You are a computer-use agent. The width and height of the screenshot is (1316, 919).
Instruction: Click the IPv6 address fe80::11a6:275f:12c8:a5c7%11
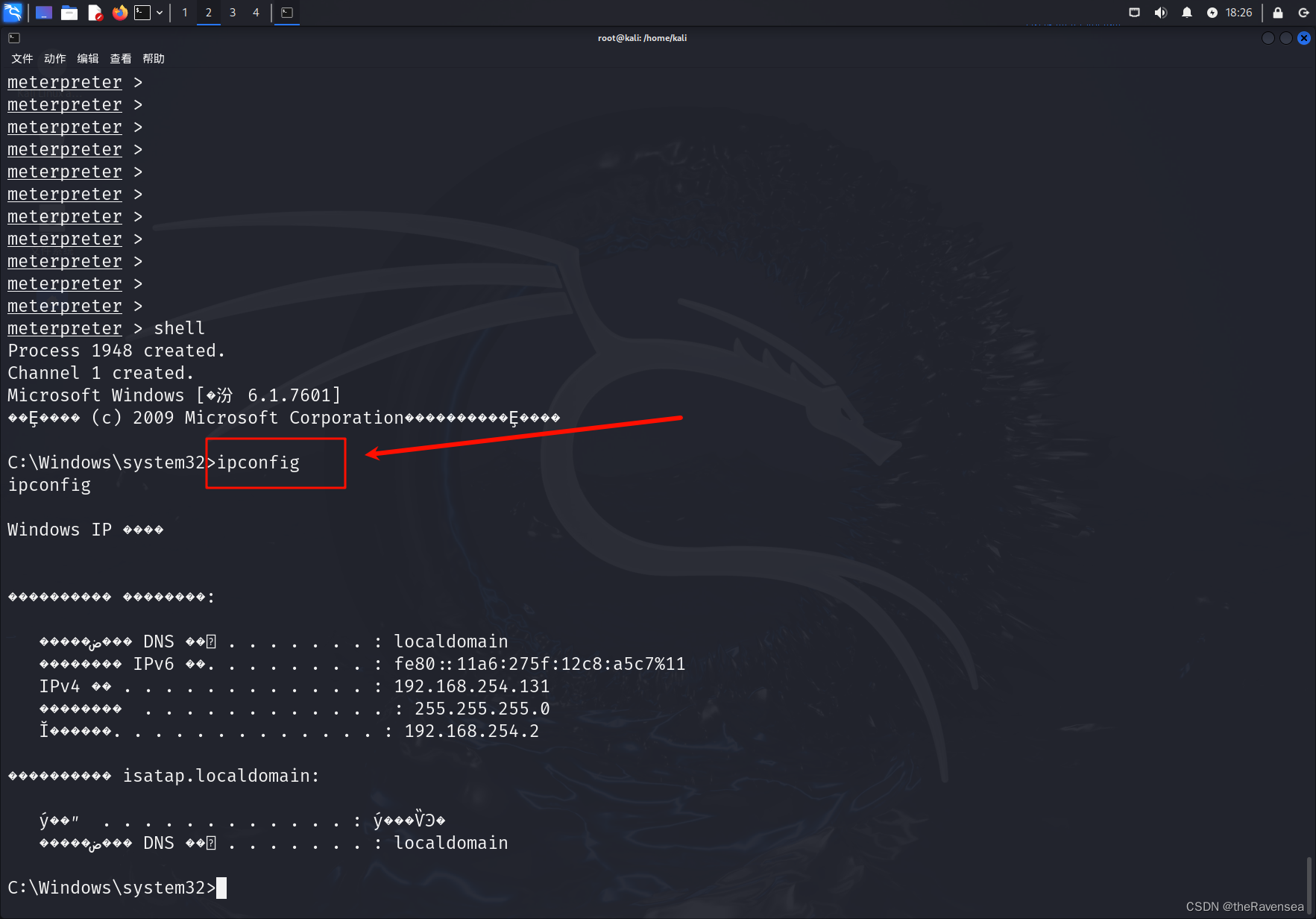click(540, 664)
